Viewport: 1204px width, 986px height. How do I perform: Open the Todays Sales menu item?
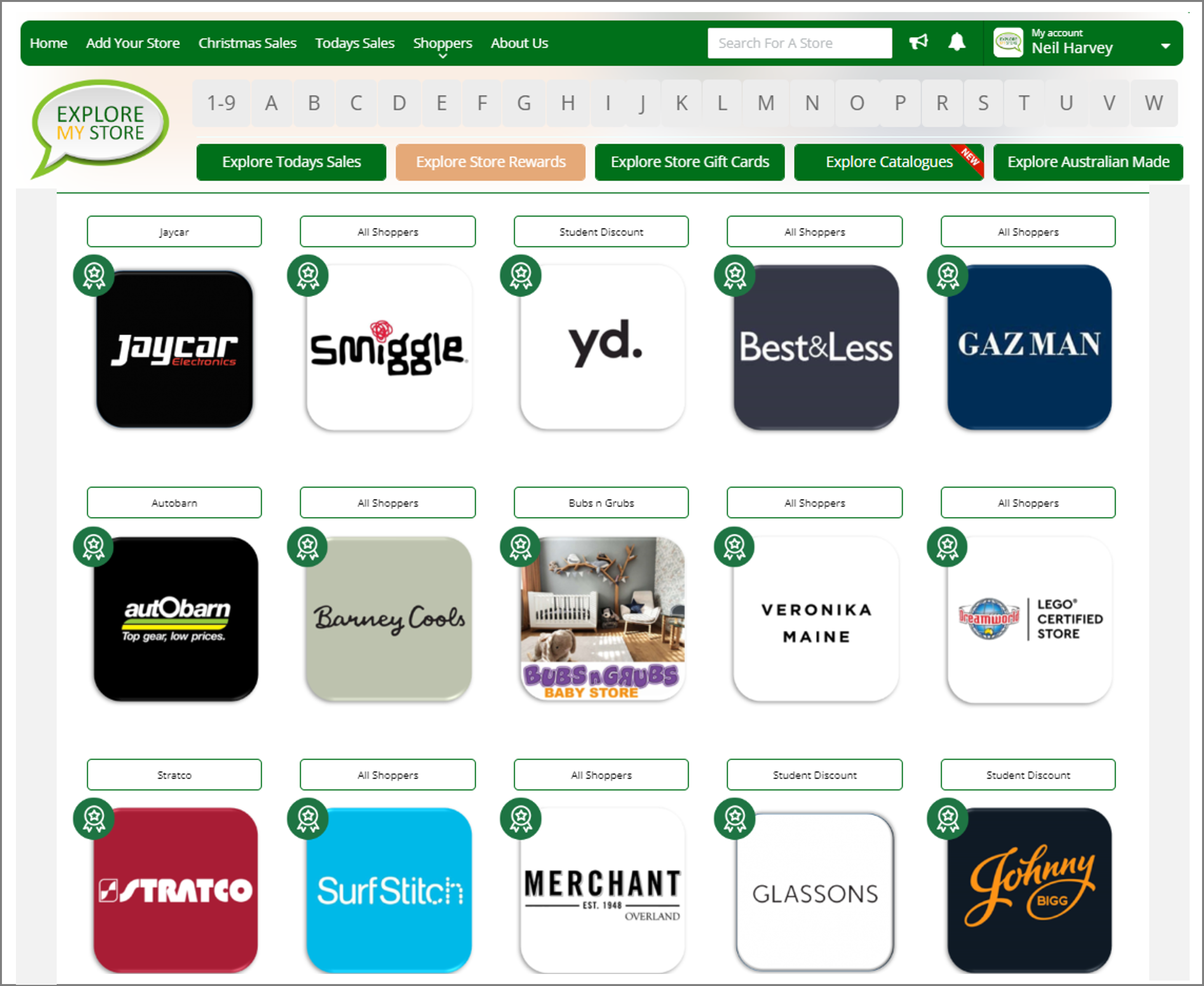click(354, 43)
